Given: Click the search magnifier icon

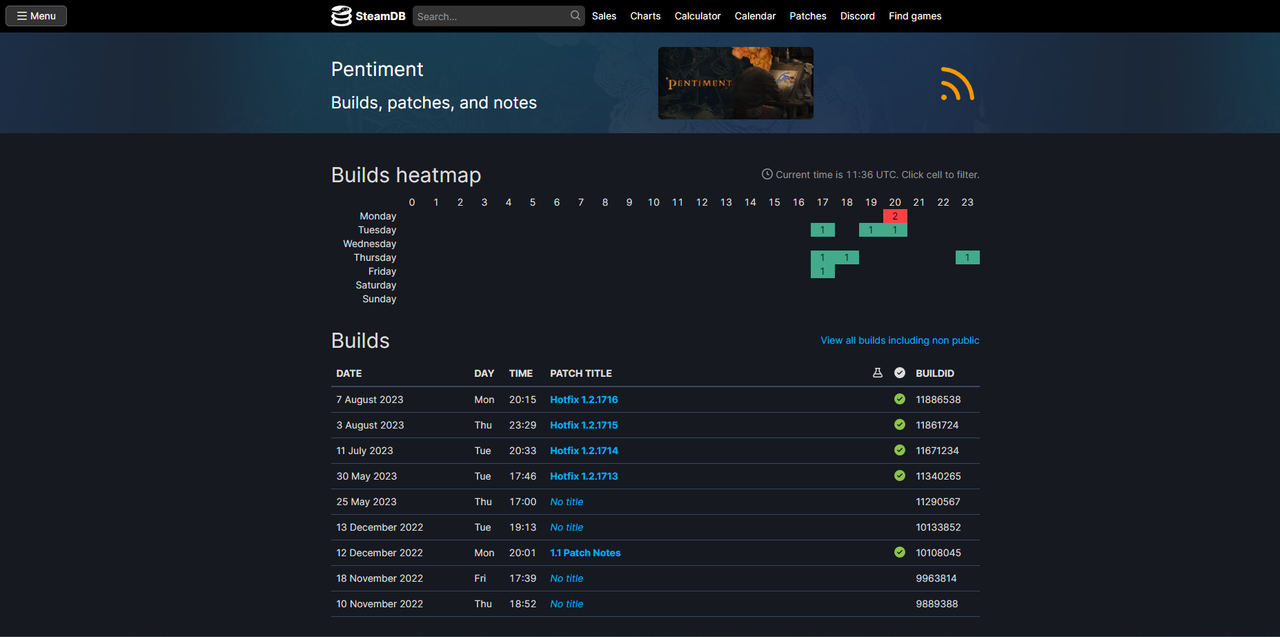Looking at the screenshot, I should click(x=575, y=16).
